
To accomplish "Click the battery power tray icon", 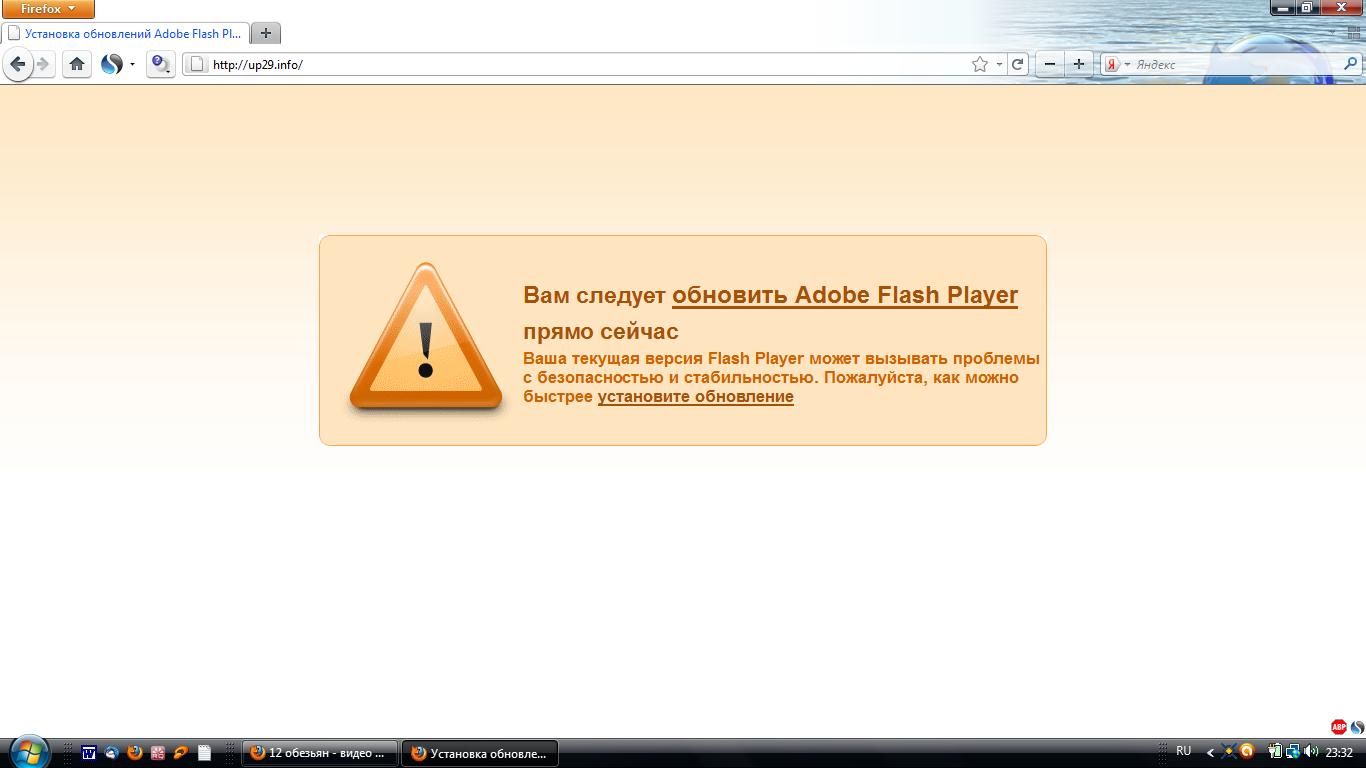I will [1275, 752].
